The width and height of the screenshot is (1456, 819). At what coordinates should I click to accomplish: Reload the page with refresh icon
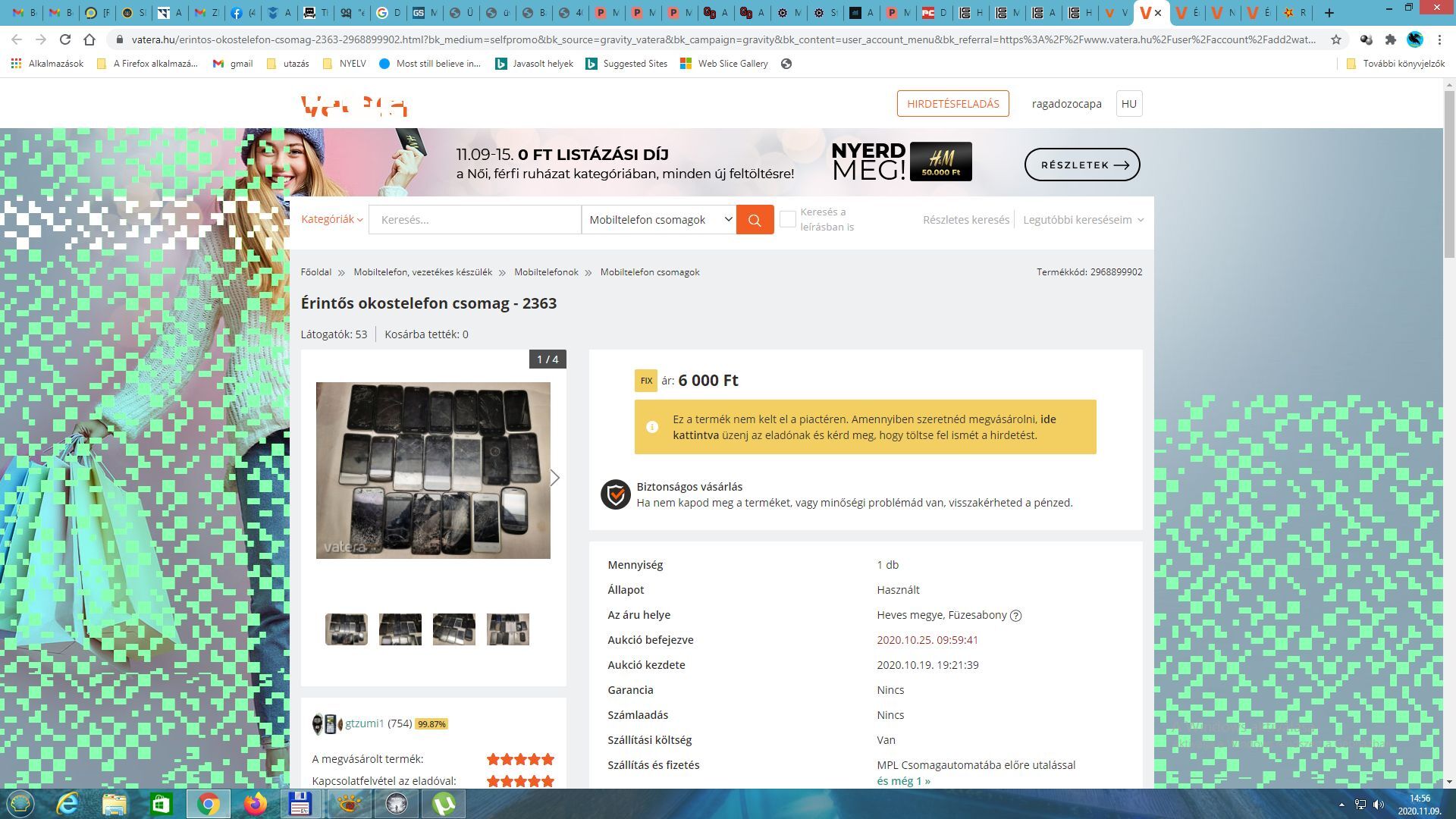tap(65, 39)
